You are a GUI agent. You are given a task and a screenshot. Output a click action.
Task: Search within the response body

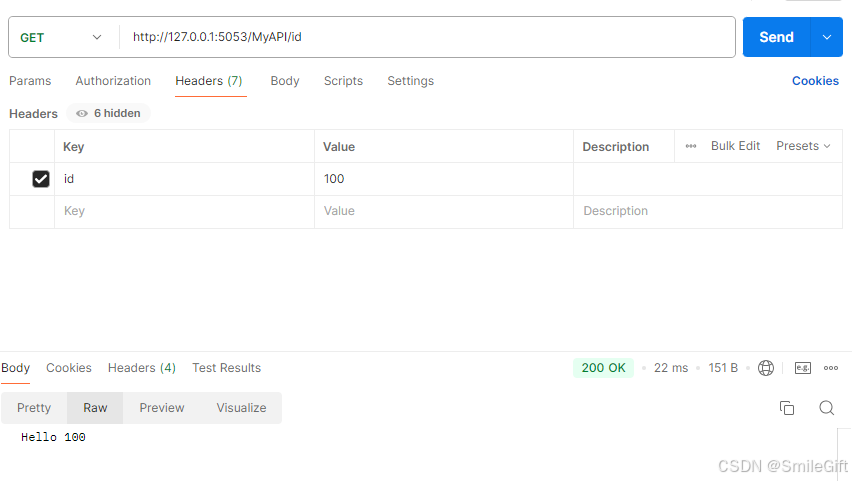click(826, 408)
